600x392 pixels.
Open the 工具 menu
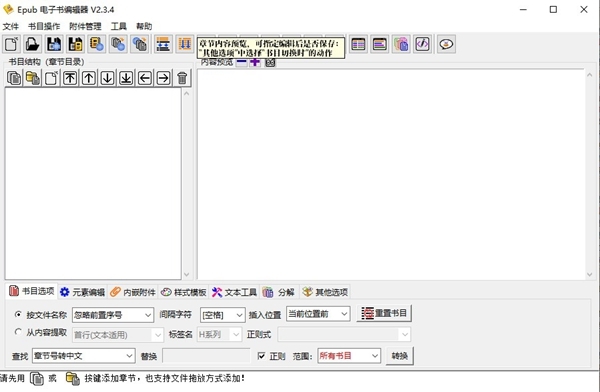(119, 26)
